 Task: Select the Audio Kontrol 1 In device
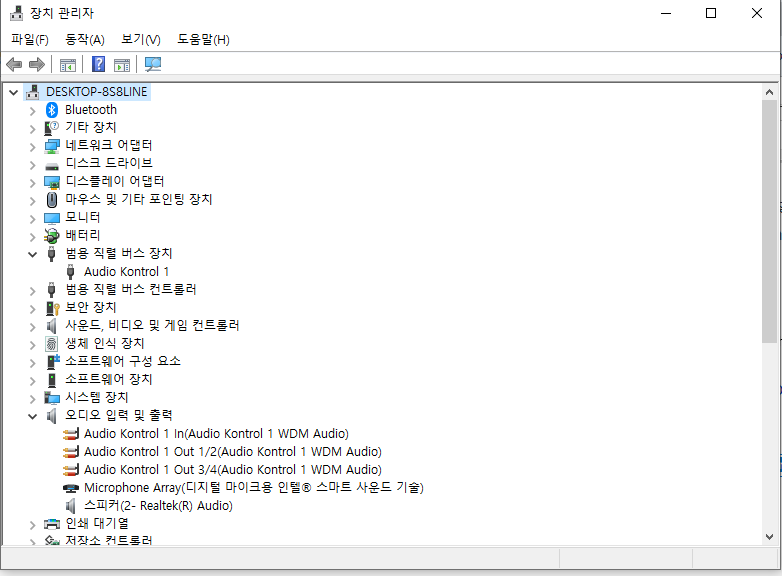tap(216, 434)
